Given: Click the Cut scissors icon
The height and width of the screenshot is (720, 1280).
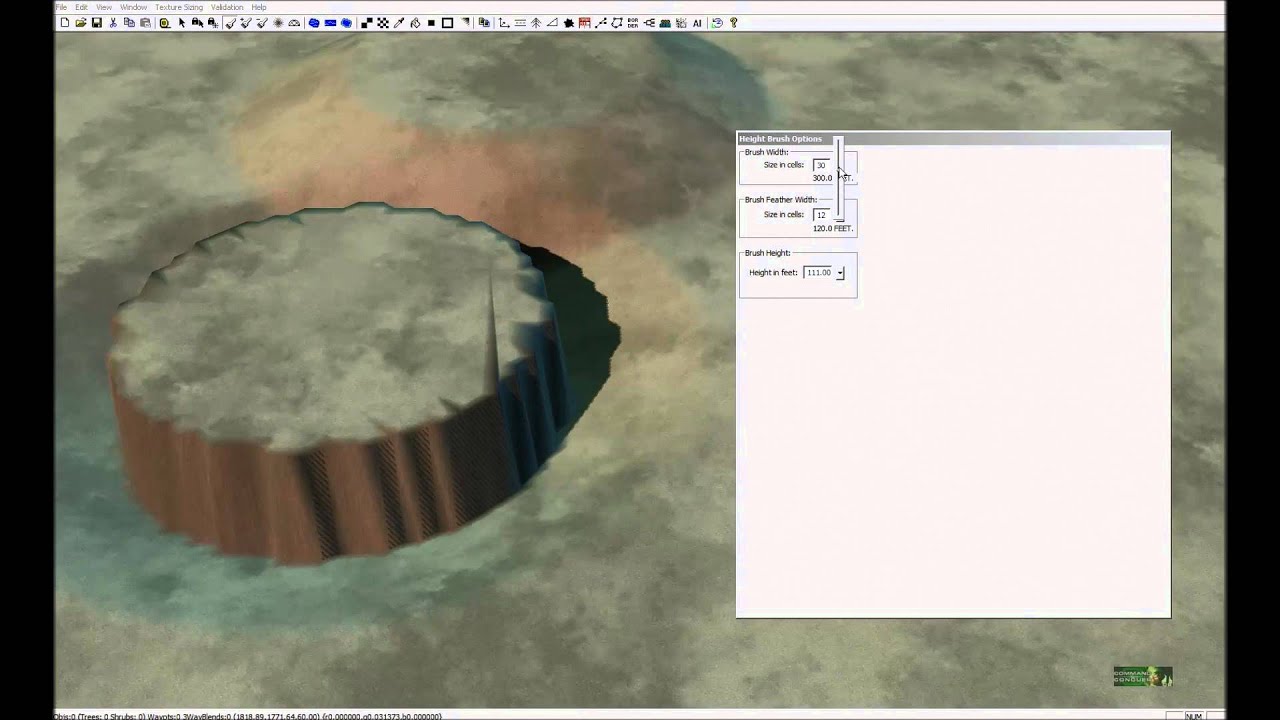Looking at the screenshot, I should [113, 22].
